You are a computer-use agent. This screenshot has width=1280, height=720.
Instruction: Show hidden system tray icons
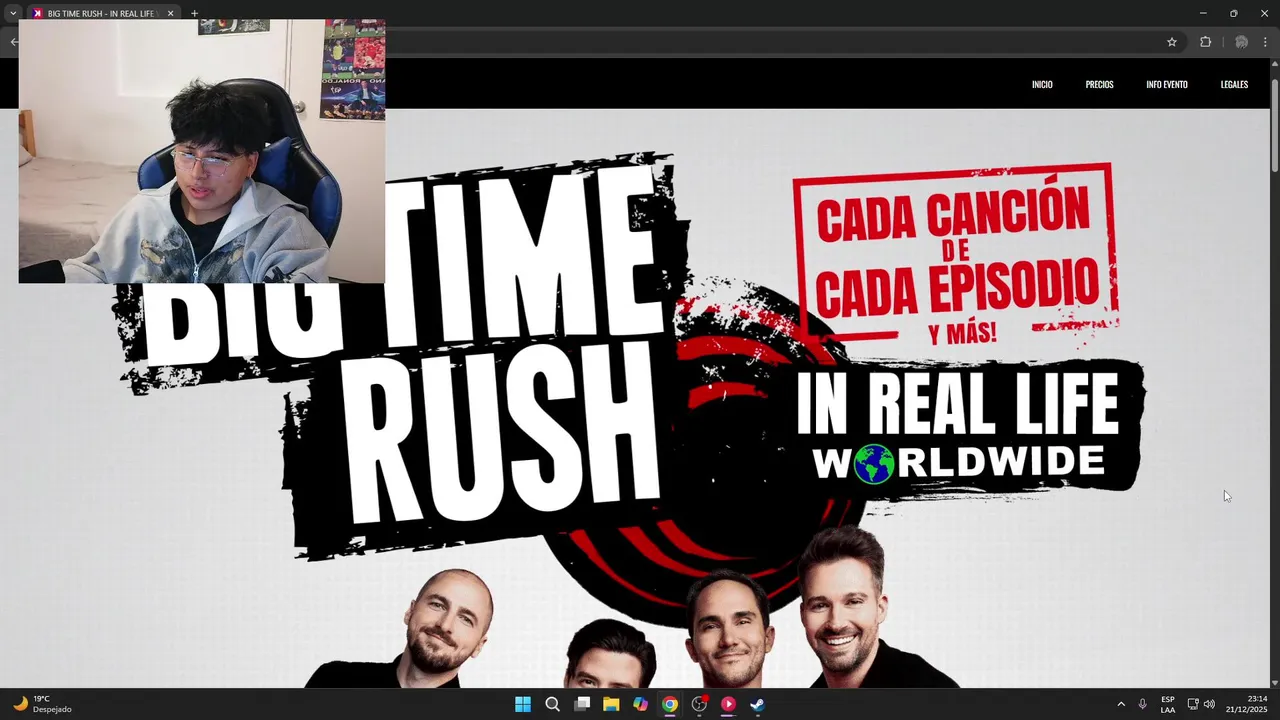1121,704
